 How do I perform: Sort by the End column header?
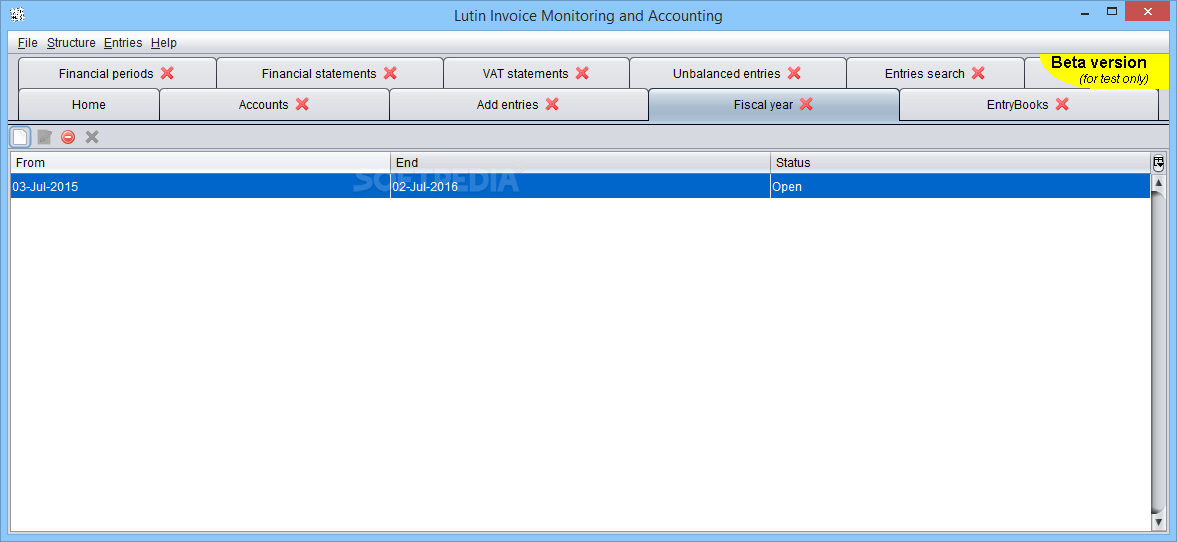580,163
